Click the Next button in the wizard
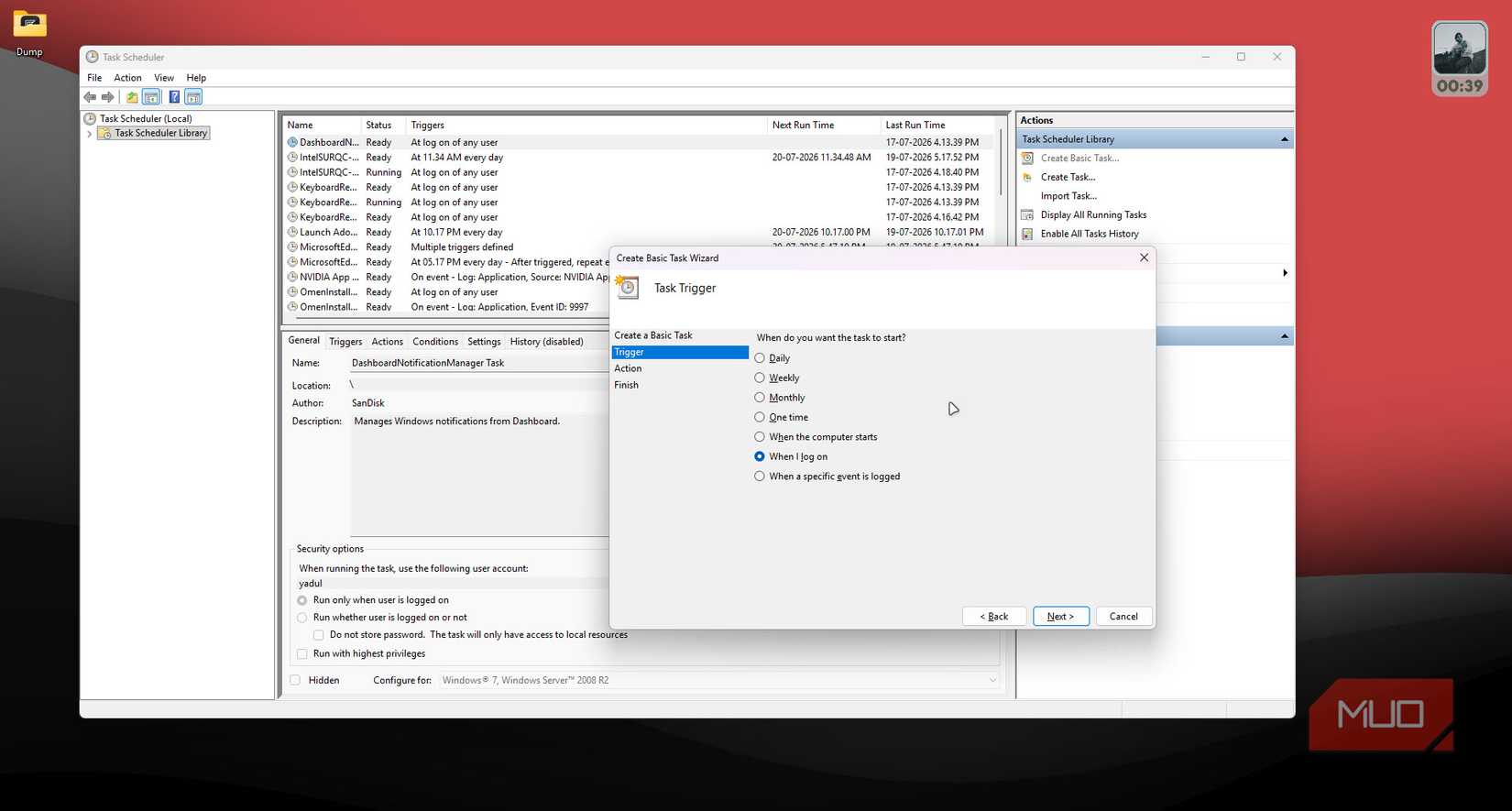1512x811 pixels. (1060, 617)
